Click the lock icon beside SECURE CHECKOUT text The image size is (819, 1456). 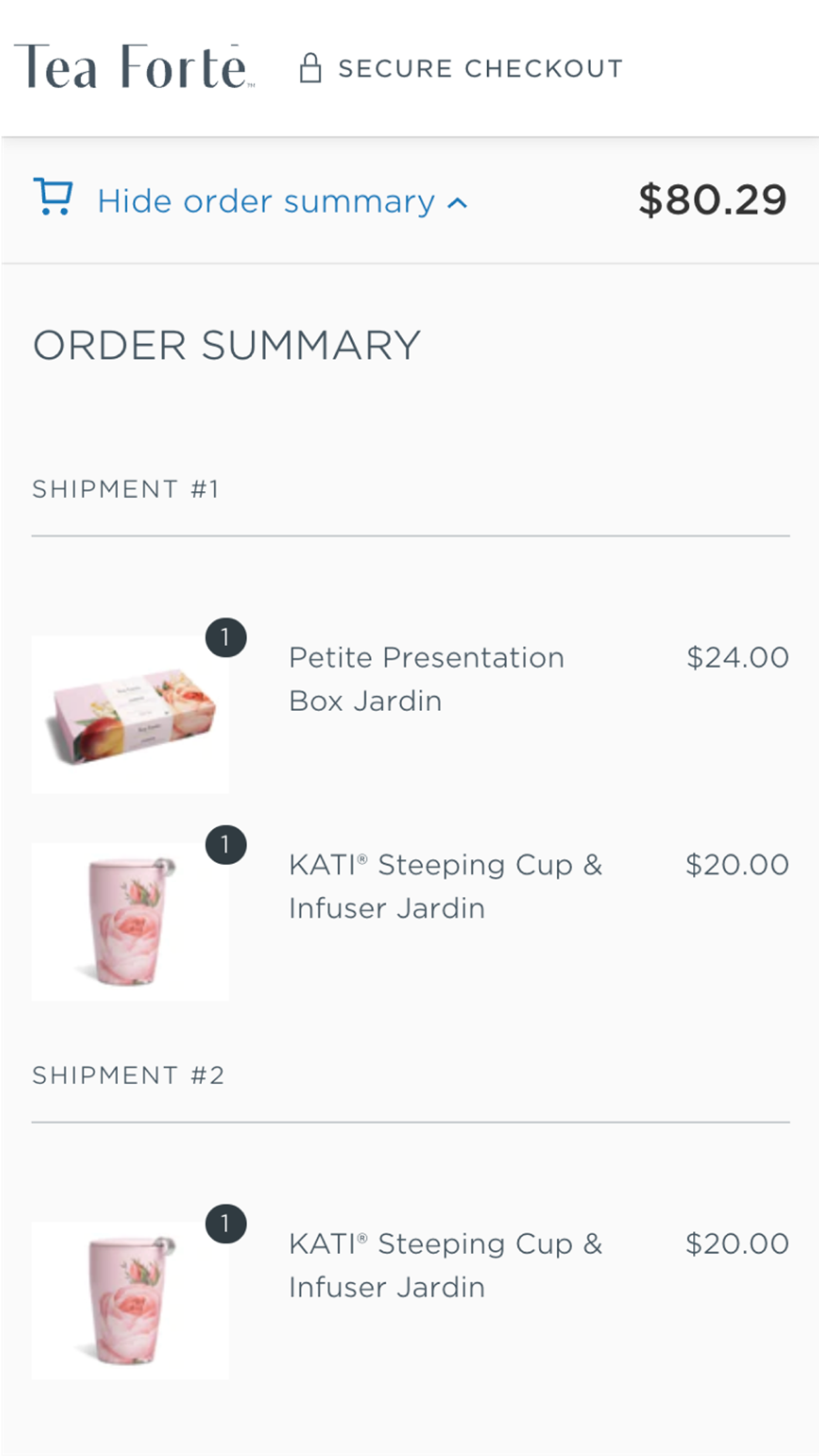click(311, 68)
